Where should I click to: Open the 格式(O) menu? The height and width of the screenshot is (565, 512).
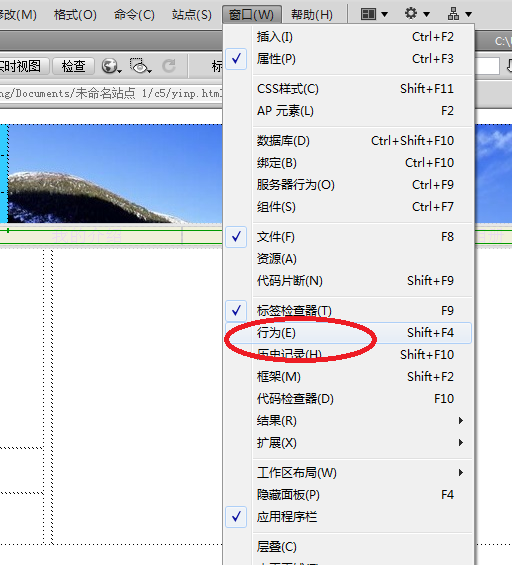click(75, 14)
